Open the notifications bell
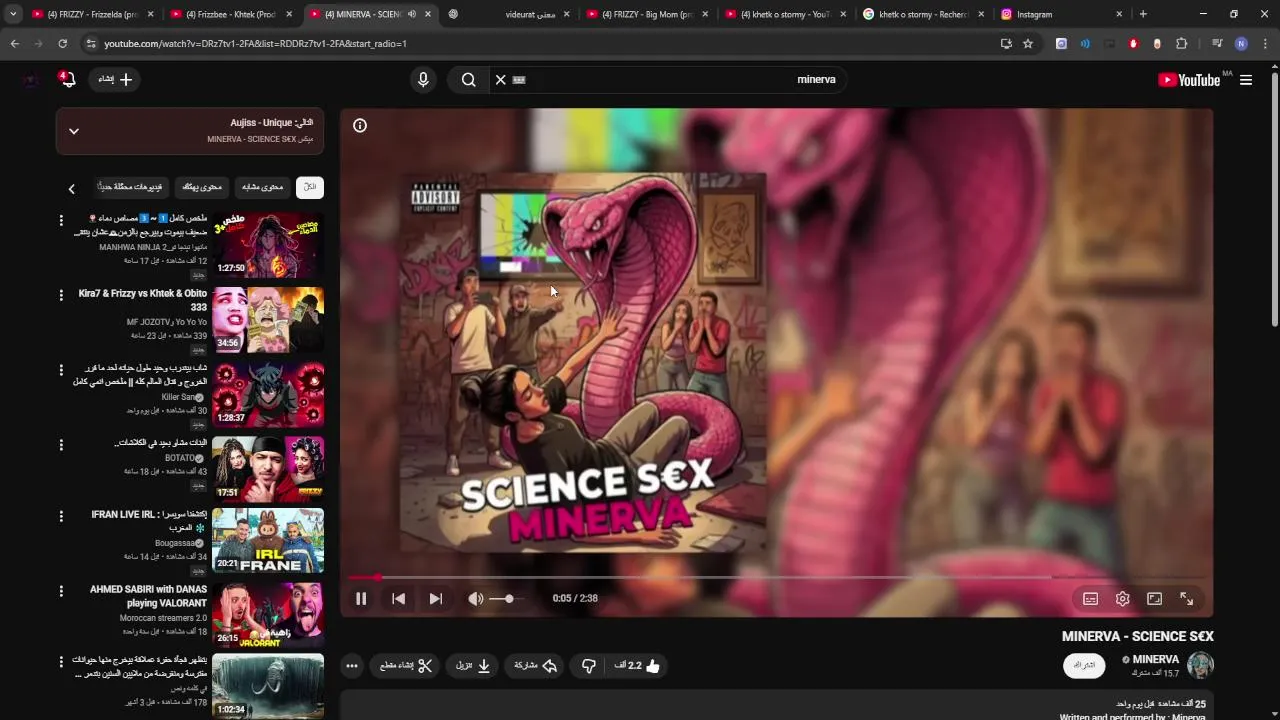1280x720 pixels. (68, 80)
